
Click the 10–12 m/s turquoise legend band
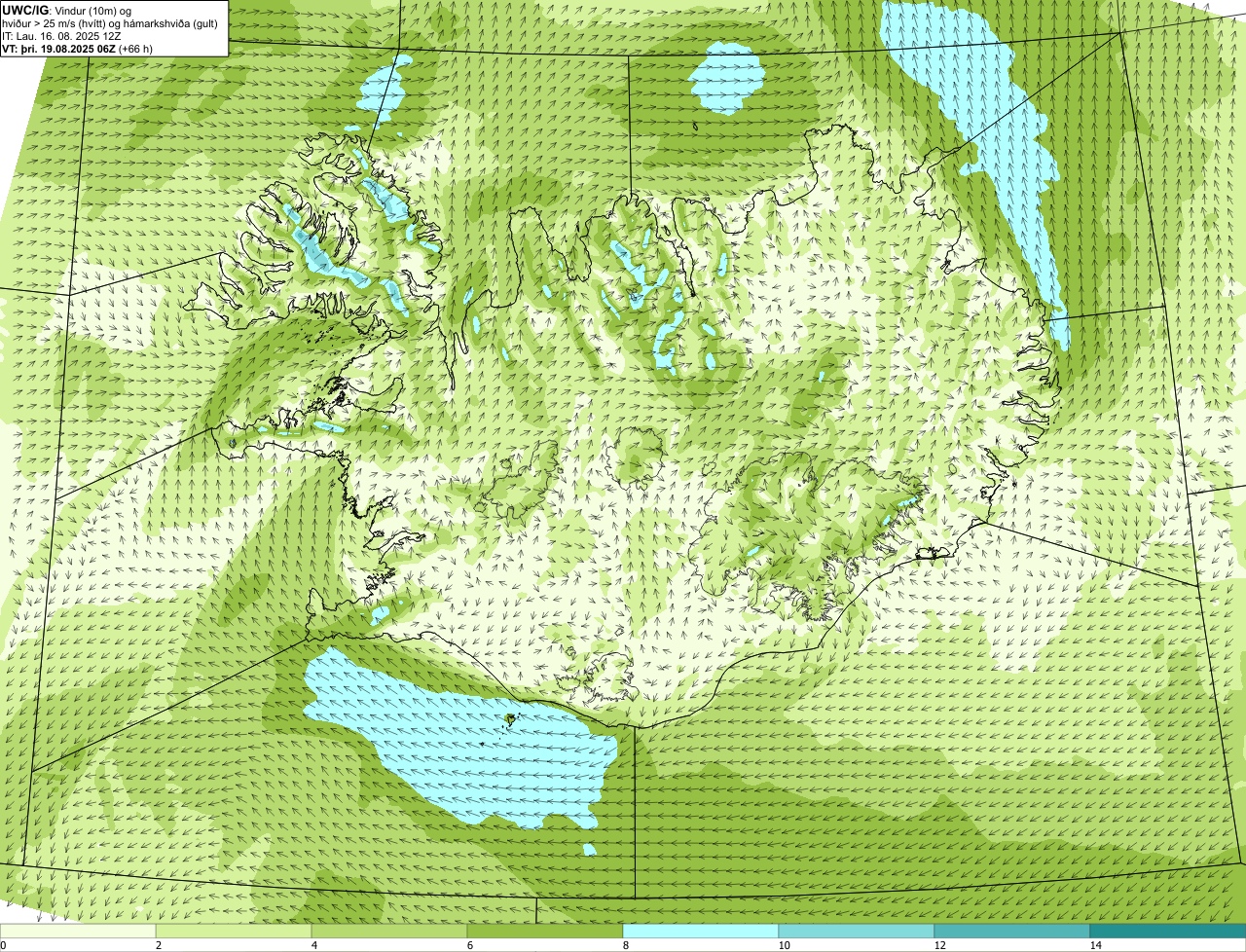(x=857, y=931)
